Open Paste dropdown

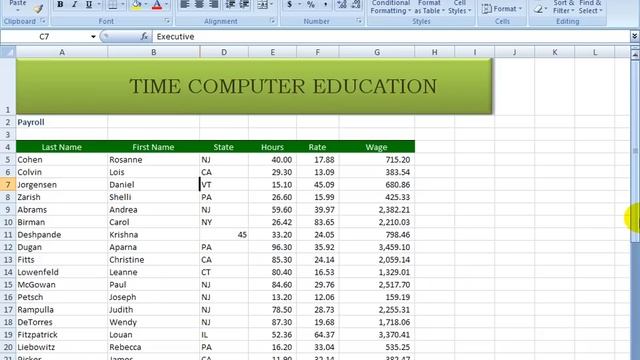coord(18,5)
